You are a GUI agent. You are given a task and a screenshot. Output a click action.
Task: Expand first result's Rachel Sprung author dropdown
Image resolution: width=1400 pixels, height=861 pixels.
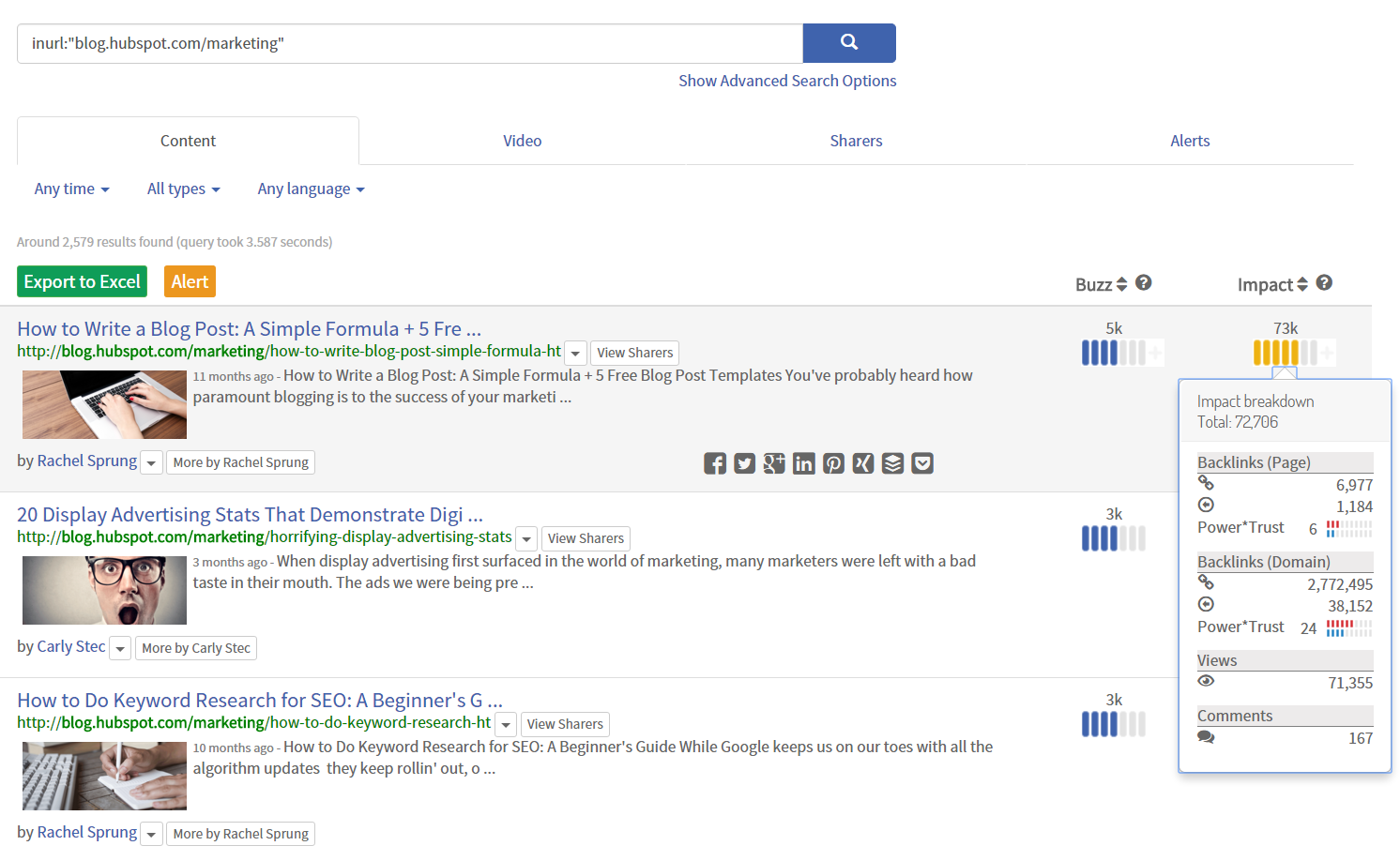tap(151, 462)
